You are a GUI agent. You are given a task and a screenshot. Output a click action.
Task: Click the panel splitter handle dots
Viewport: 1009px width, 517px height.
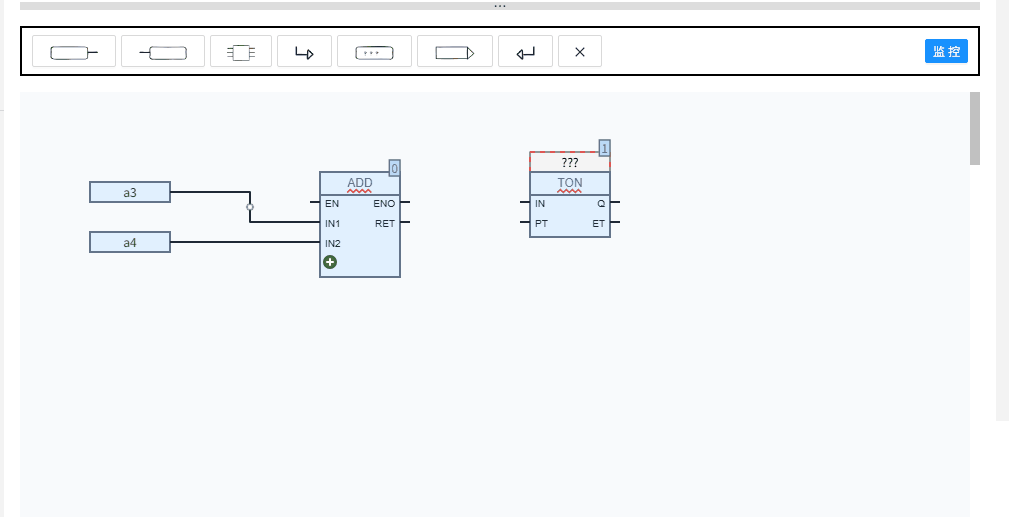[500, 6]
